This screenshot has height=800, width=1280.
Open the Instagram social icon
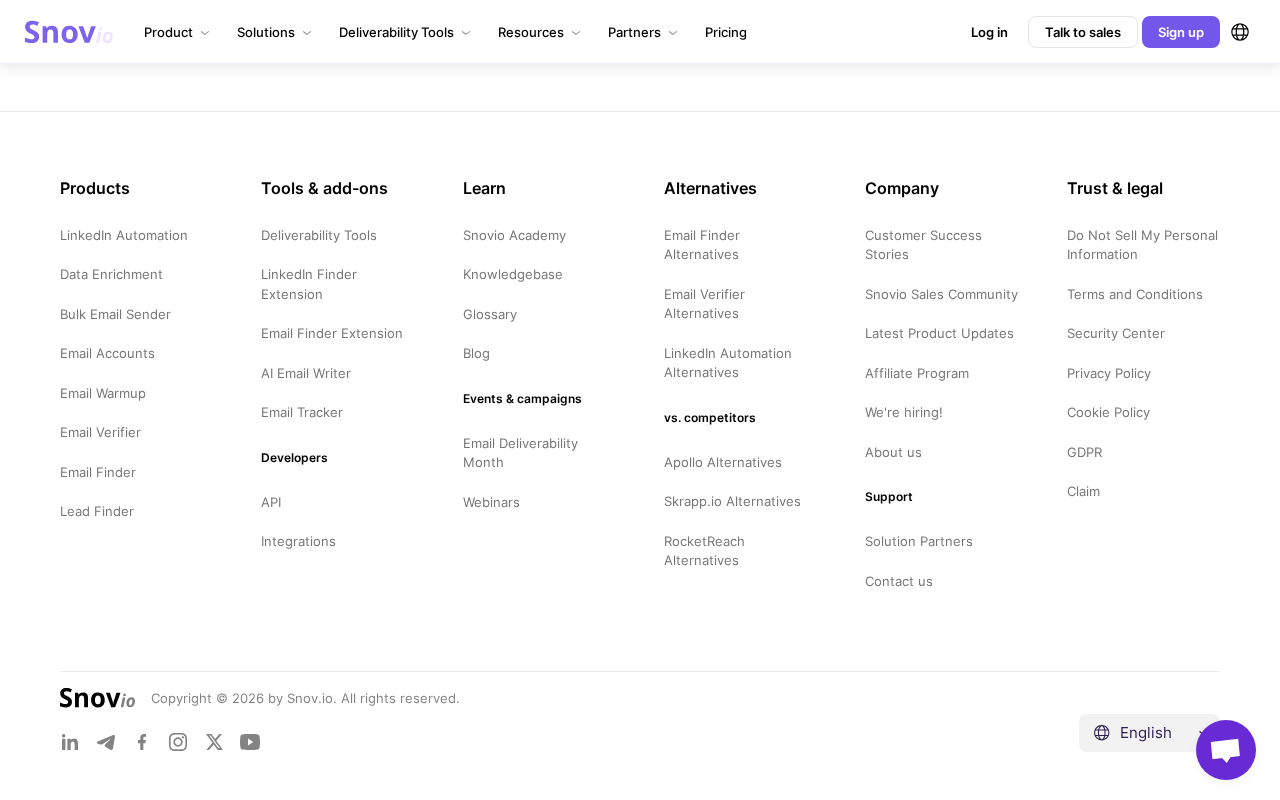tap(178, 742)
